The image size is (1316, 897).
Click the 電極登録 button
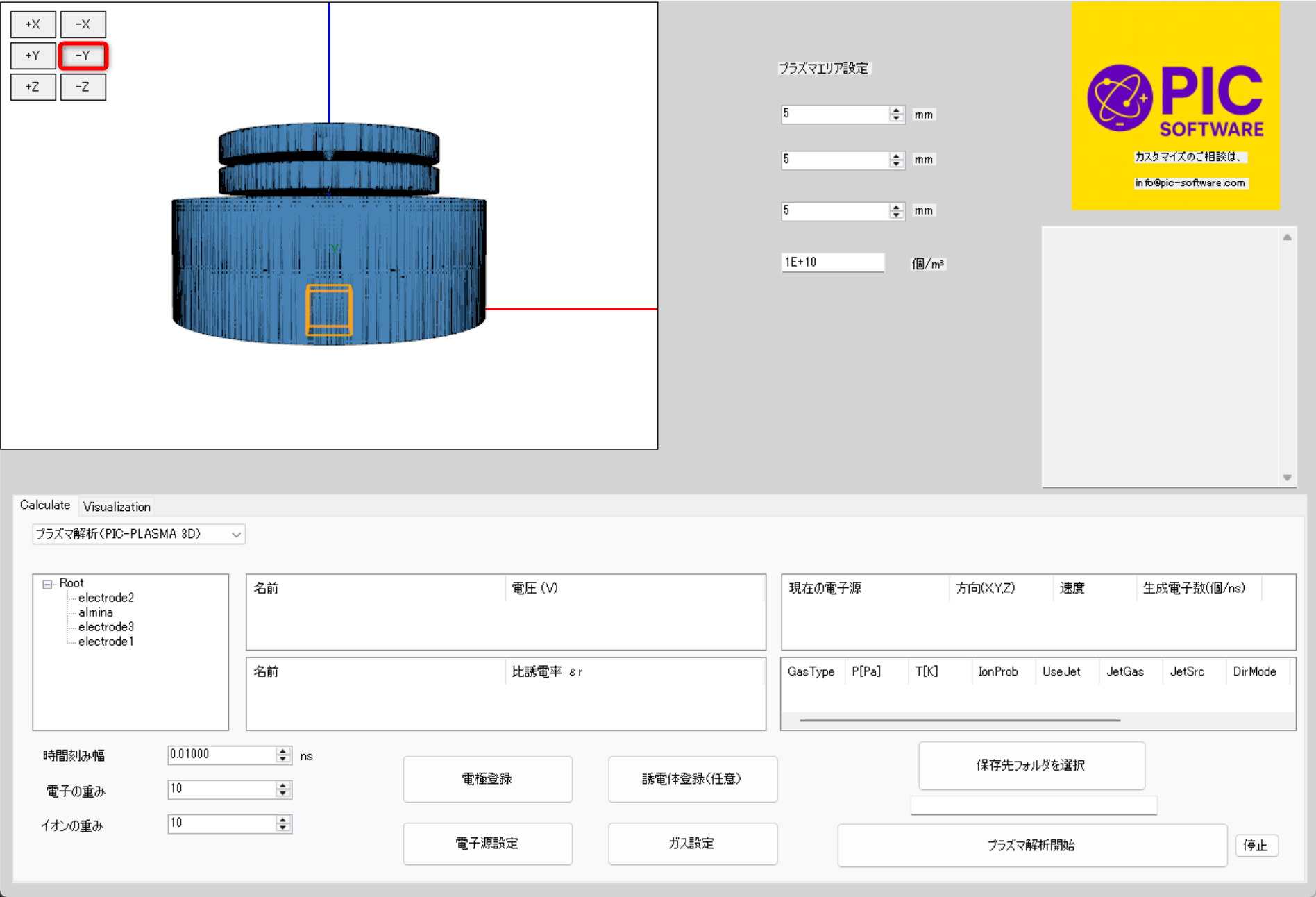pos(487,779)
